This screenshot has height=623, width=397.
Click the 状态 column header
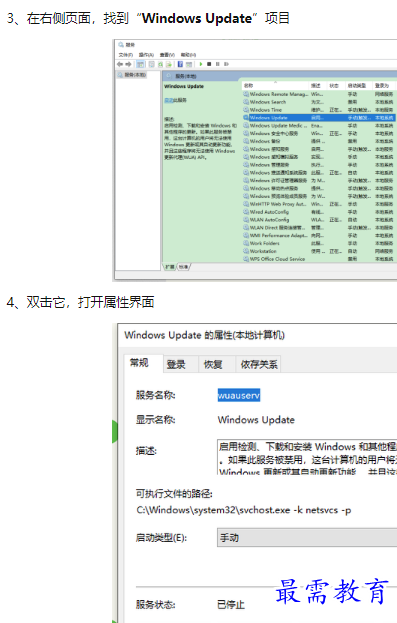click(x=336, y=85)
